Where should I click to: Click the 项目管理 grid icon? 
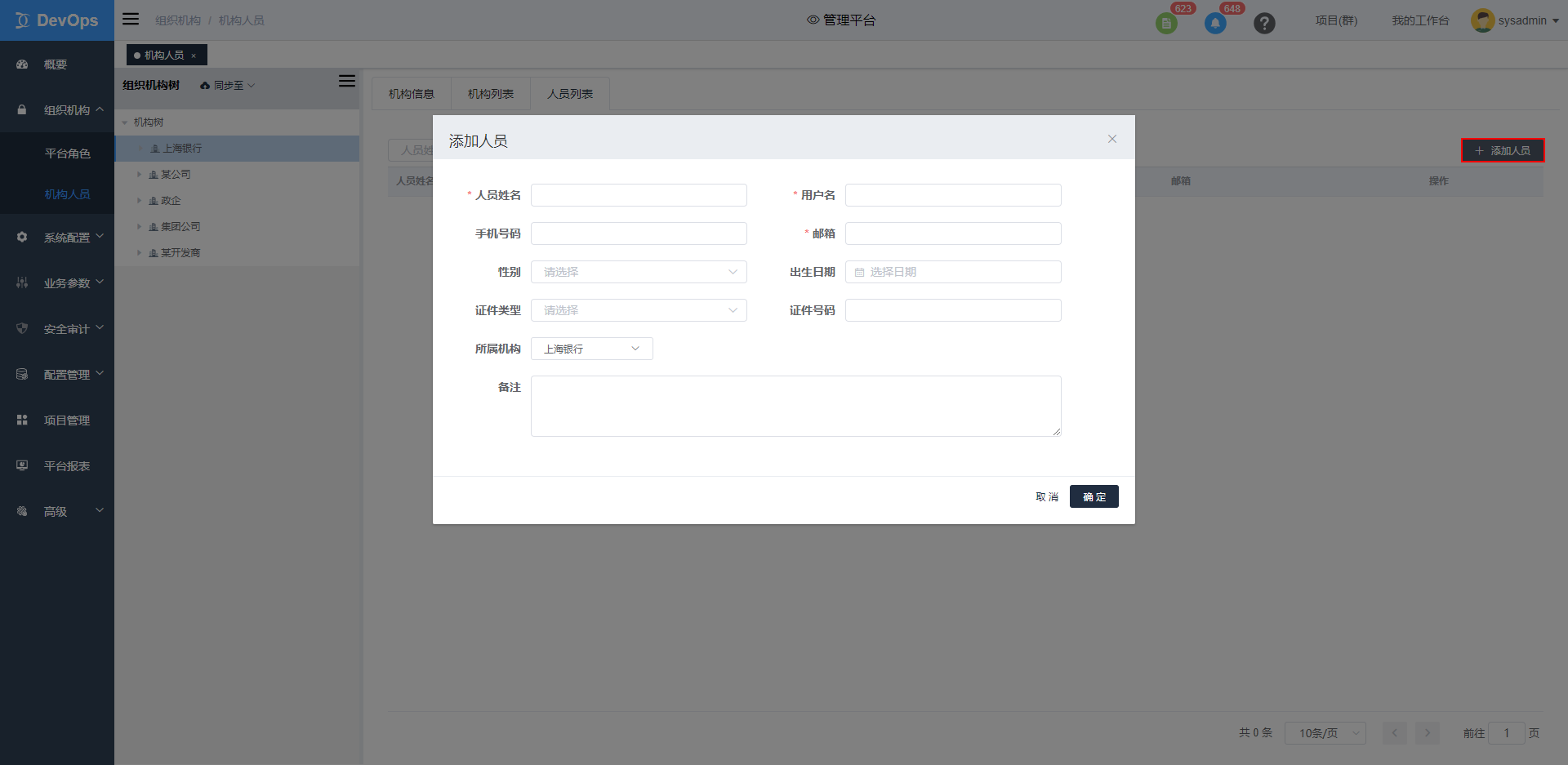click(x=22, y=420)
